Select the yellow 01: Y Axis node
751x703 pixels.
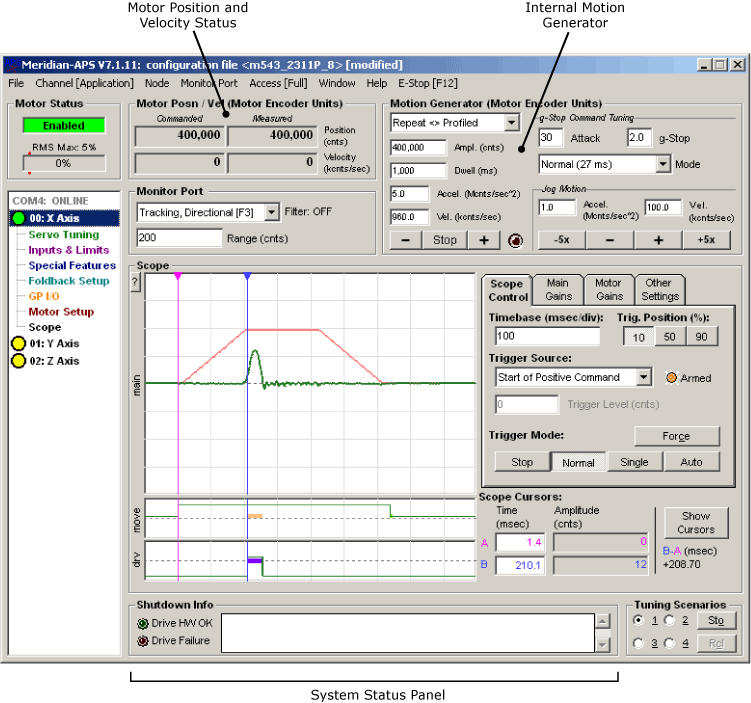(54, 343)
